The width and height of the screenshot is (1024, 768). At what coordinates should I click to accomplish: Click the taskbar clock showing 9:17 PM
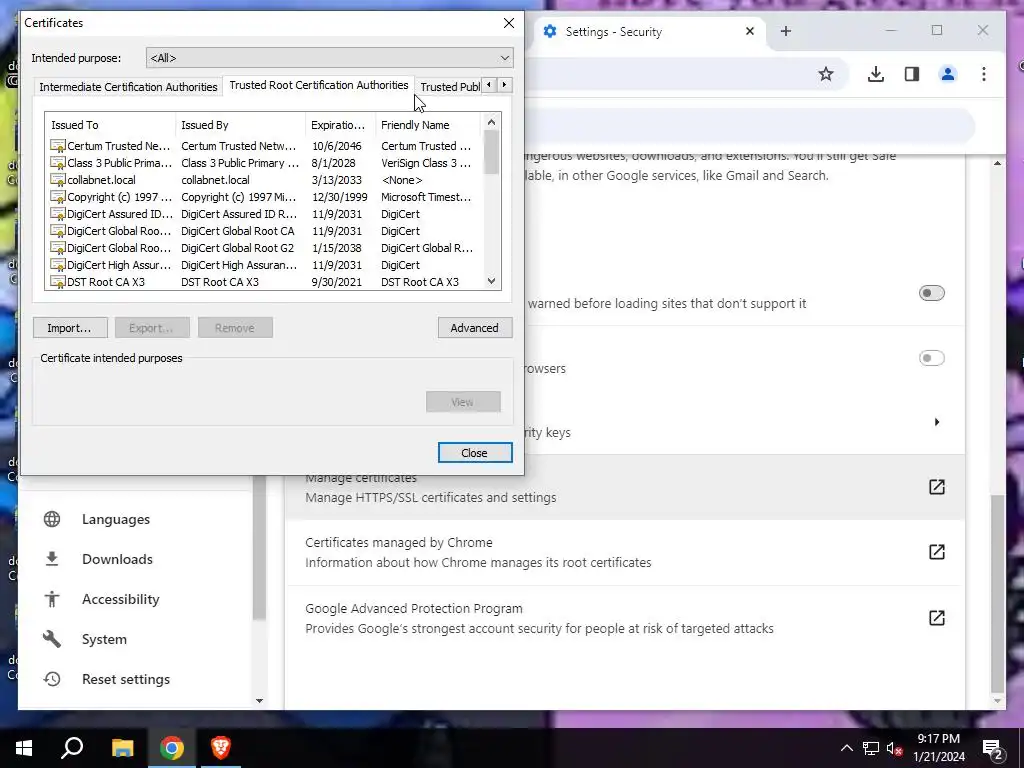(x=938, y=748)
